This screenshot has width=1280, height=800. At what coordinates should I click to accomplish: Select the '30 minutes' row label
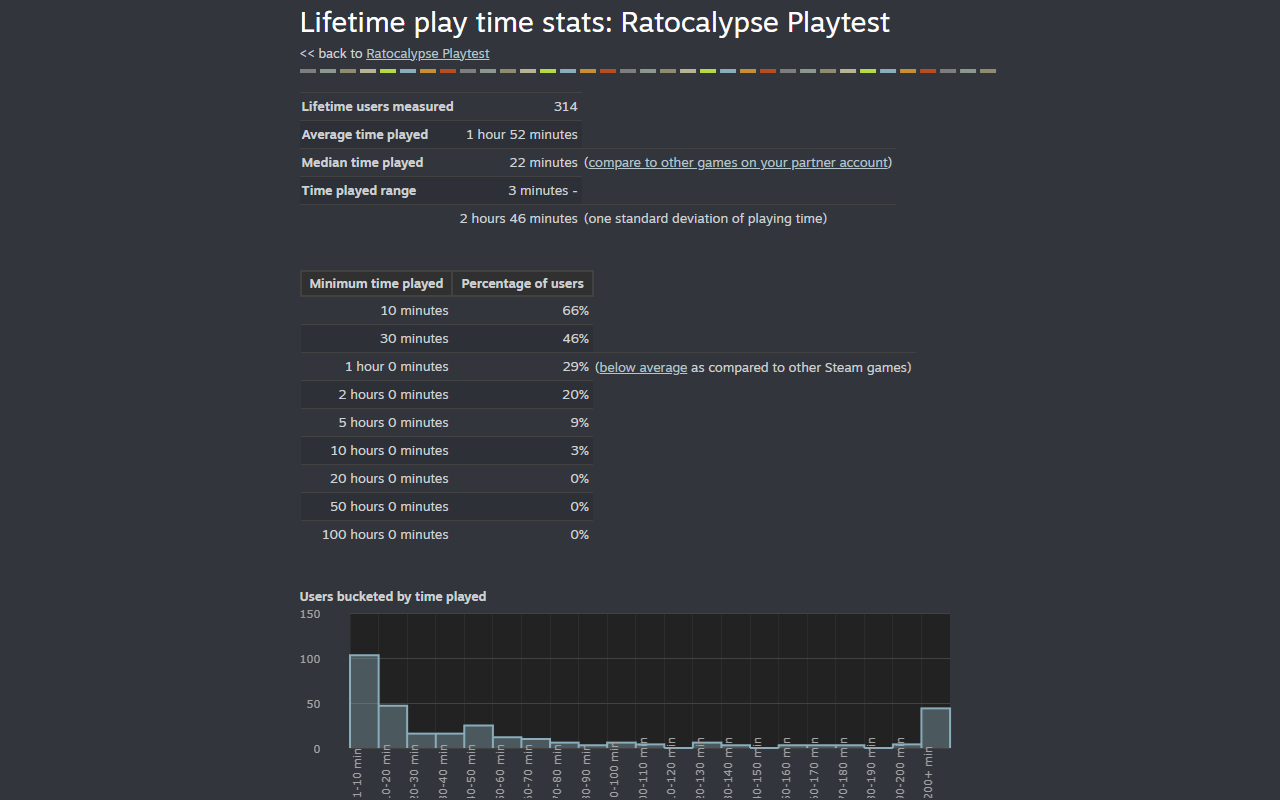click(415, 338)
